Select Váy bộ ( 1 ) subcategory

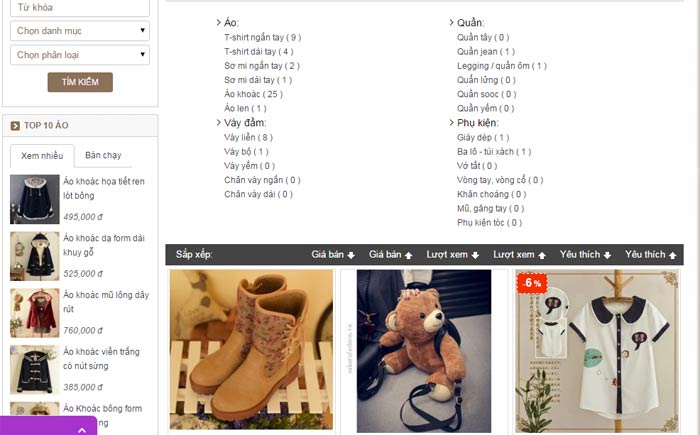tap(246, 152)
